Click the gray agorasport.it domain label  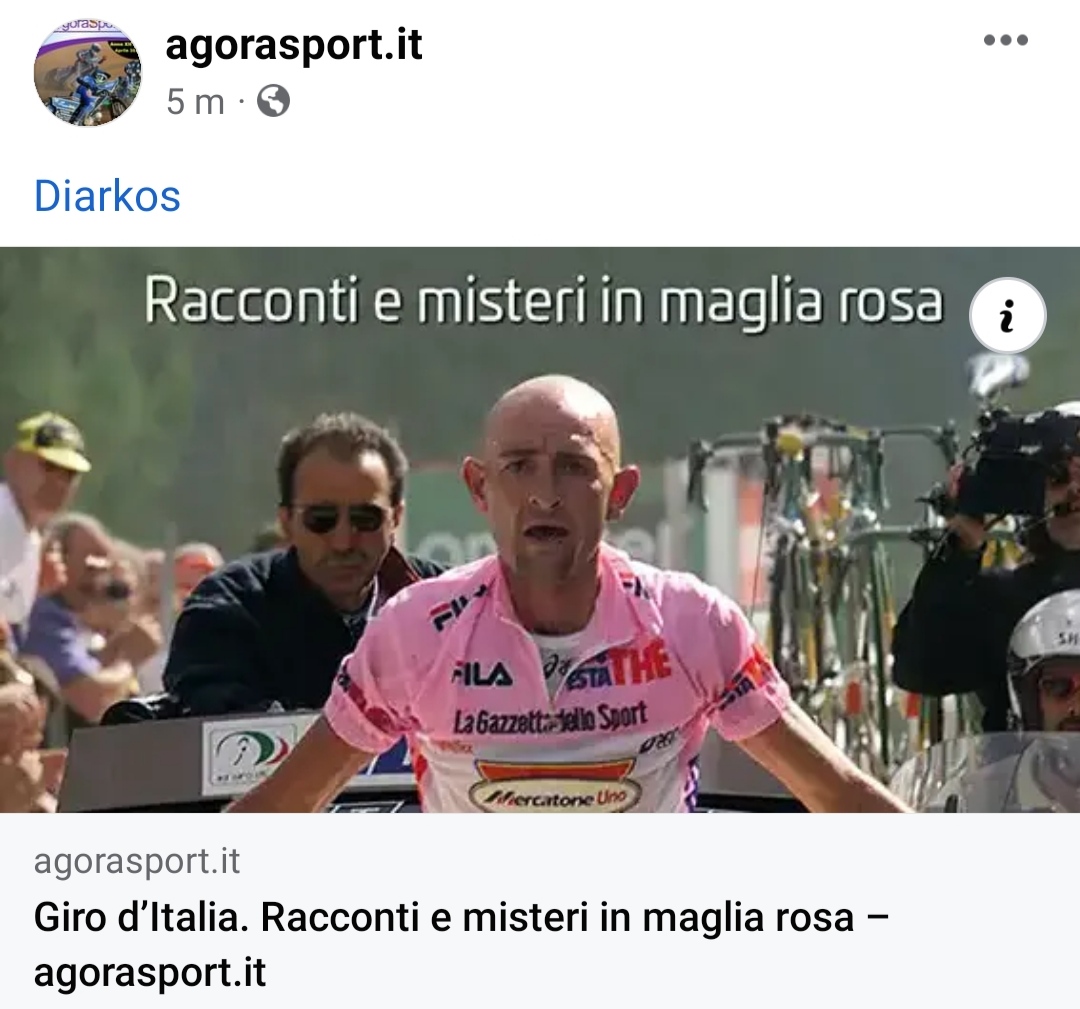point(136,861)
